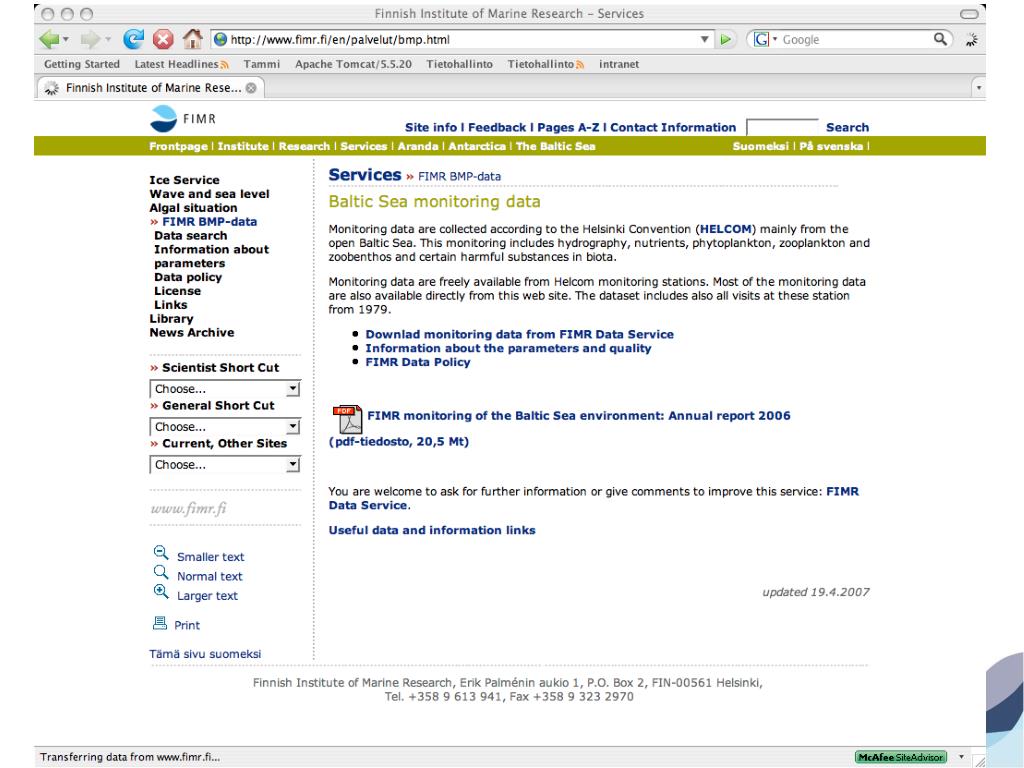Click the McAfee SiteAdvisor status badge
This screenshot has width=1024, height=768.
[x=901, y=757]
